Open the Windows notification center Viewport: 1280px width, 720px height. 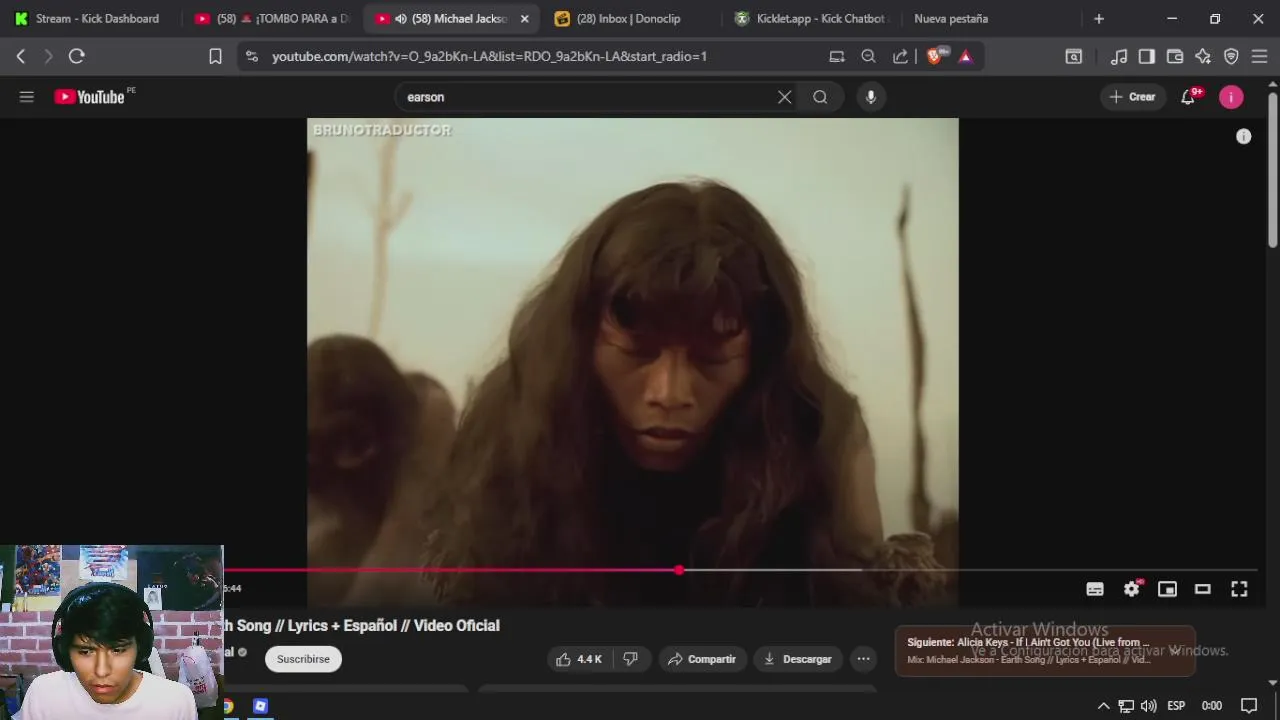1248,706
